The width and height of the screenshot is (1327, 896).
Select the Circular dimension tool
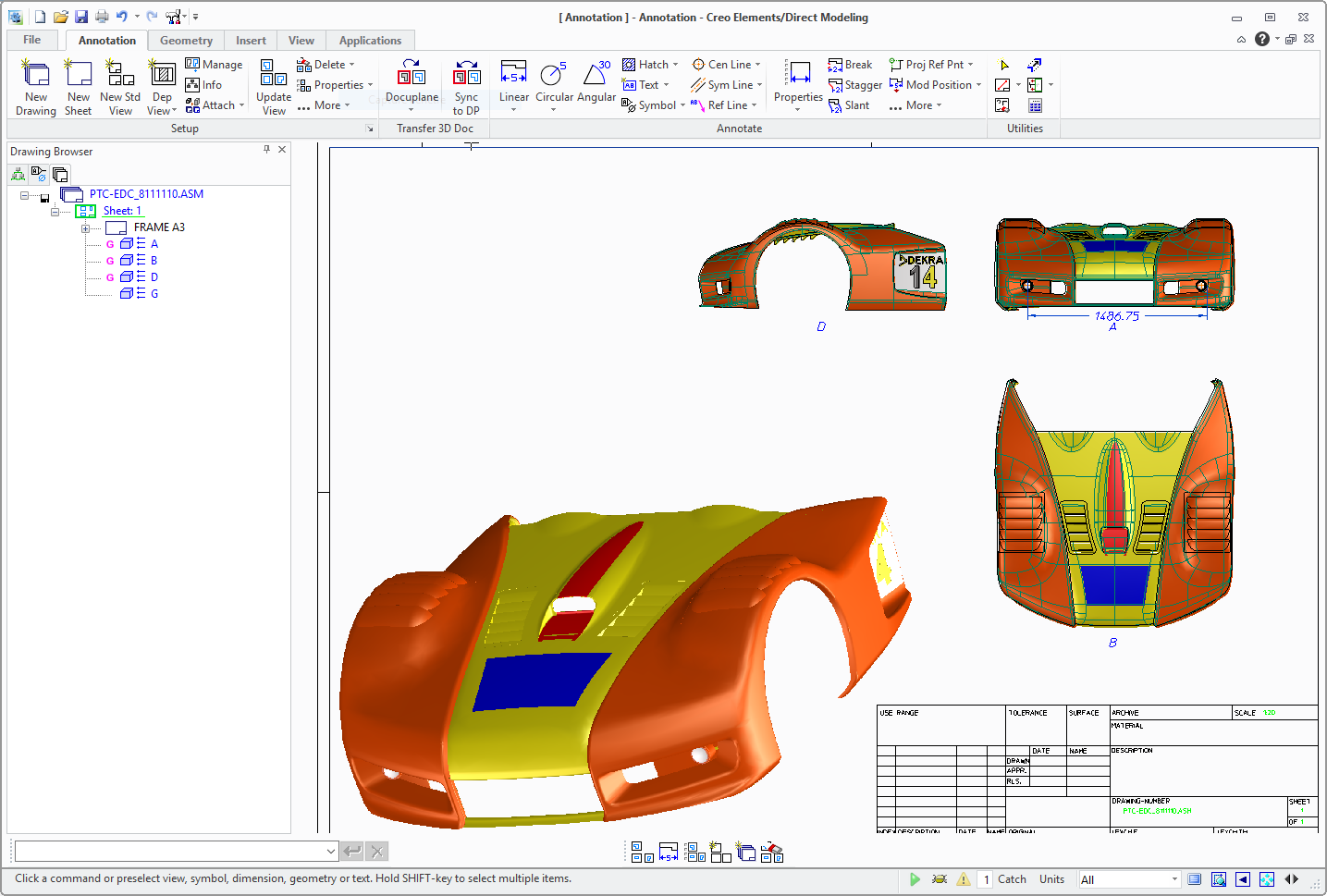point(554,73)
